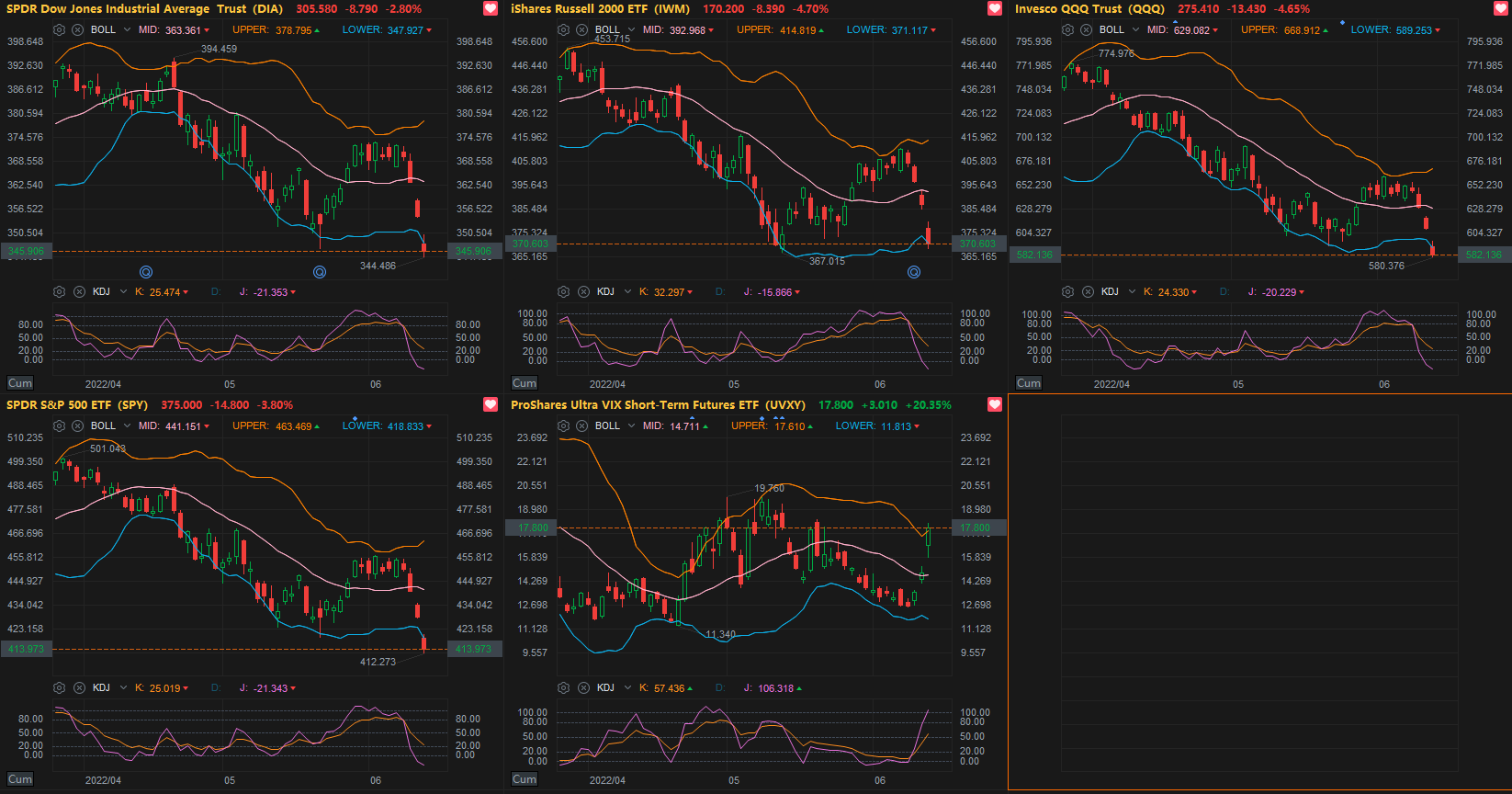Open KDJ settings gear on SPY chart
This screenshot has width=1512, height=794.
(60, 687)
